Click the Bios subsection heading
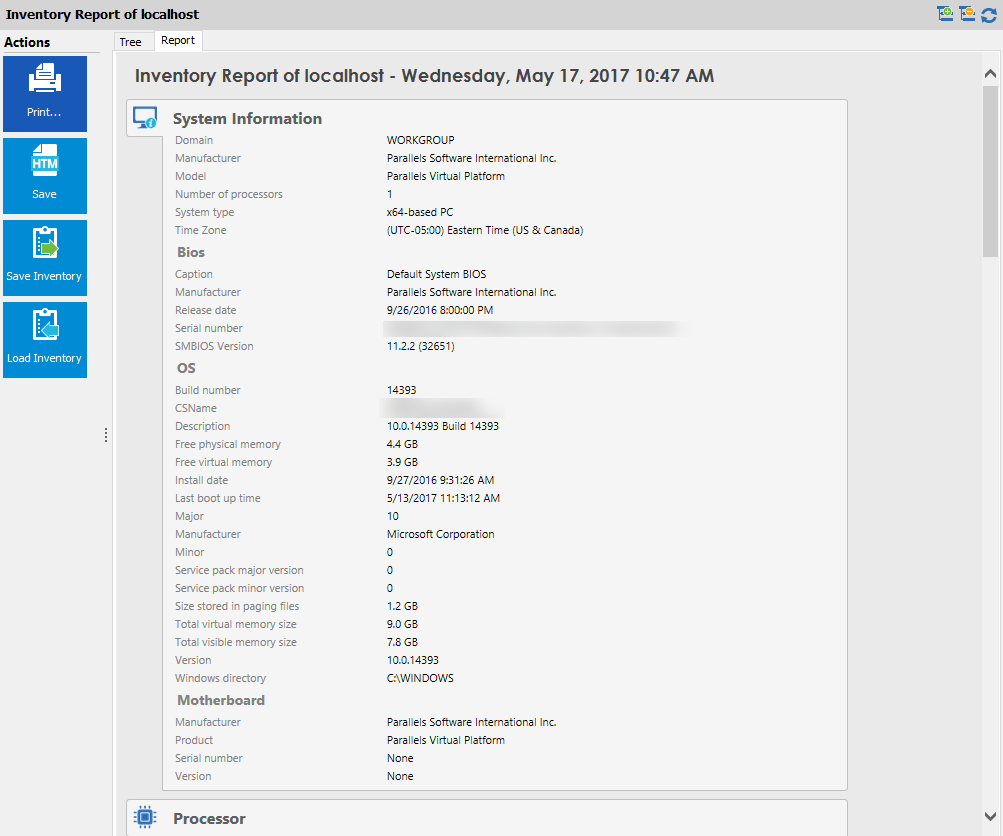 [191, 253]
